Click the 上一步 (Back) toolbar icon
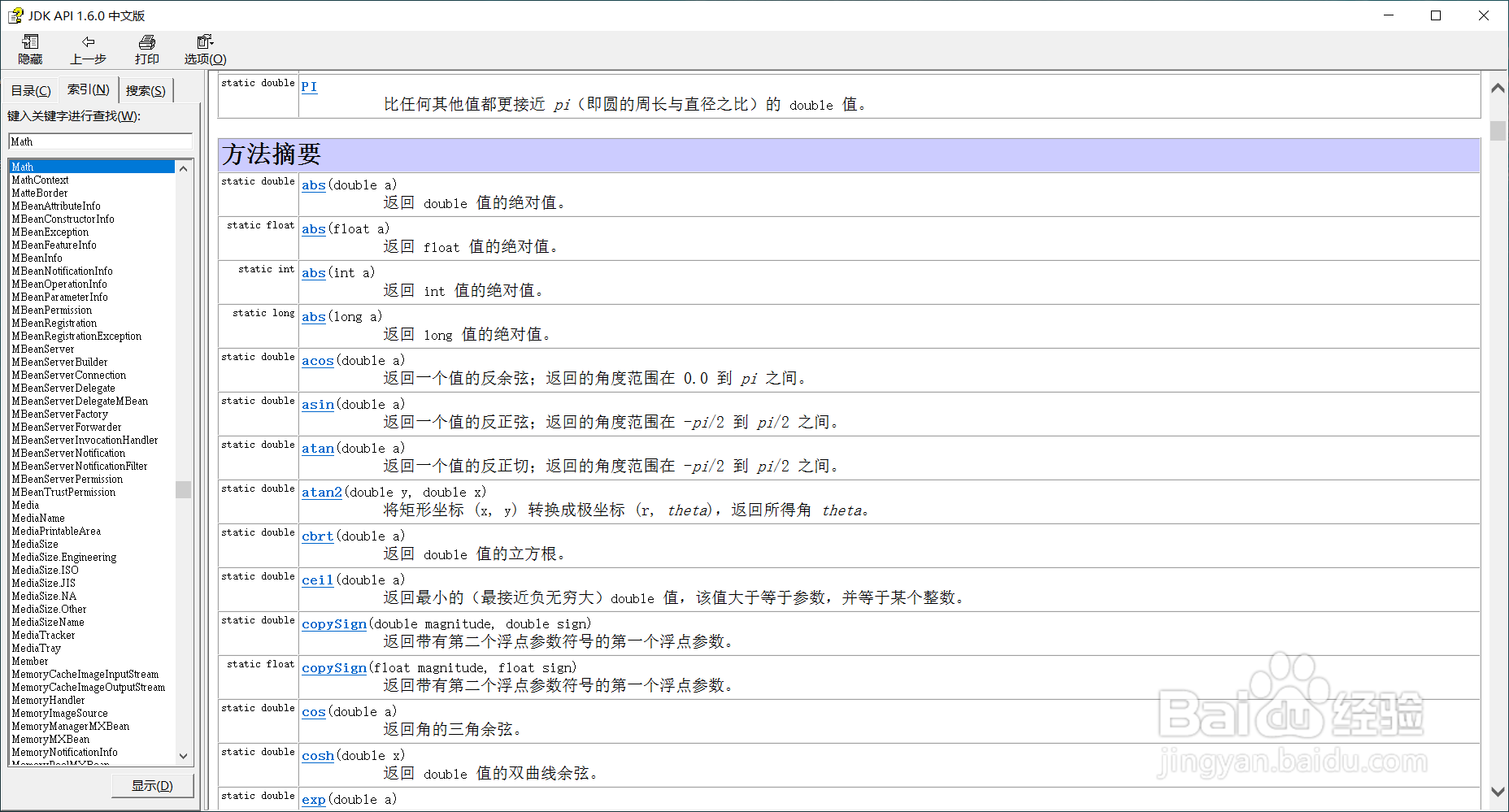 [x=89, y=49]
